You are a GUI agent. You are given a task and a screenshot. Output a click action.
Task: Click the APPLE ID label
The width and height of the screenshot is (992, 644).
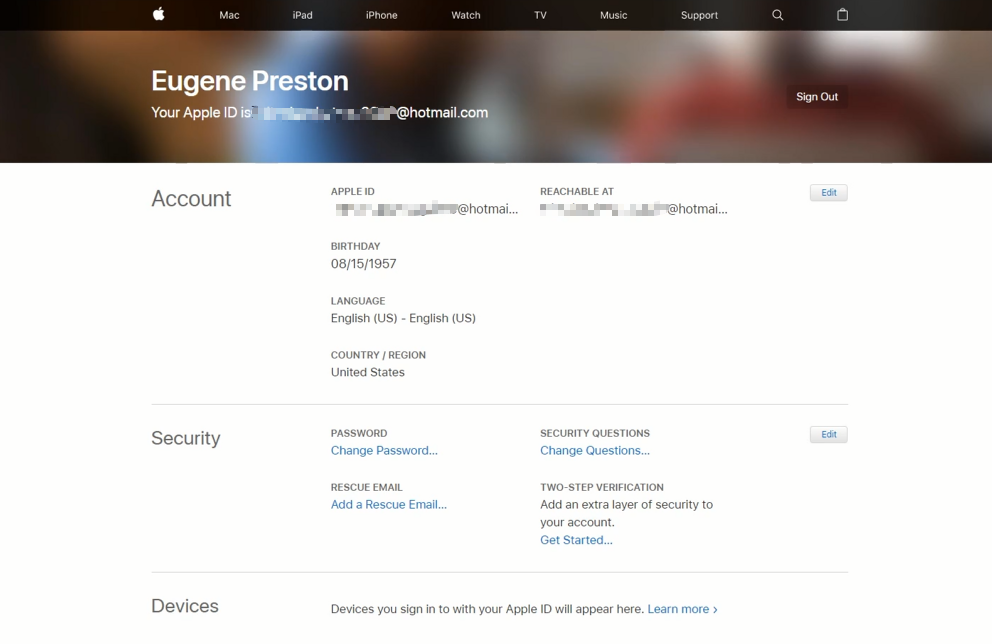pyautogui.click(x=352, y=192)
